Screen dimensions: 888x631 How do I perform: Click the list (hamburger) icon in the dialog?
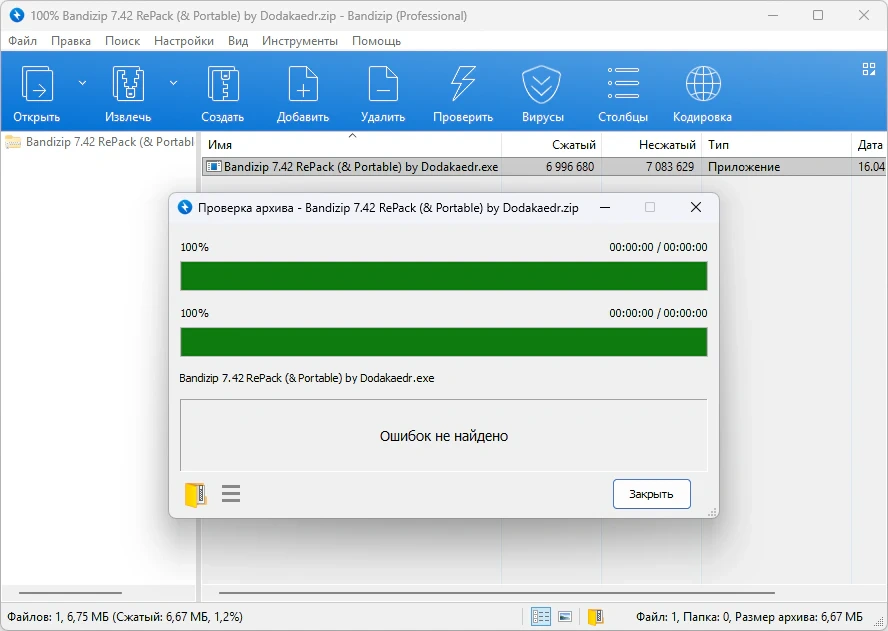click(x=231, y=493)
